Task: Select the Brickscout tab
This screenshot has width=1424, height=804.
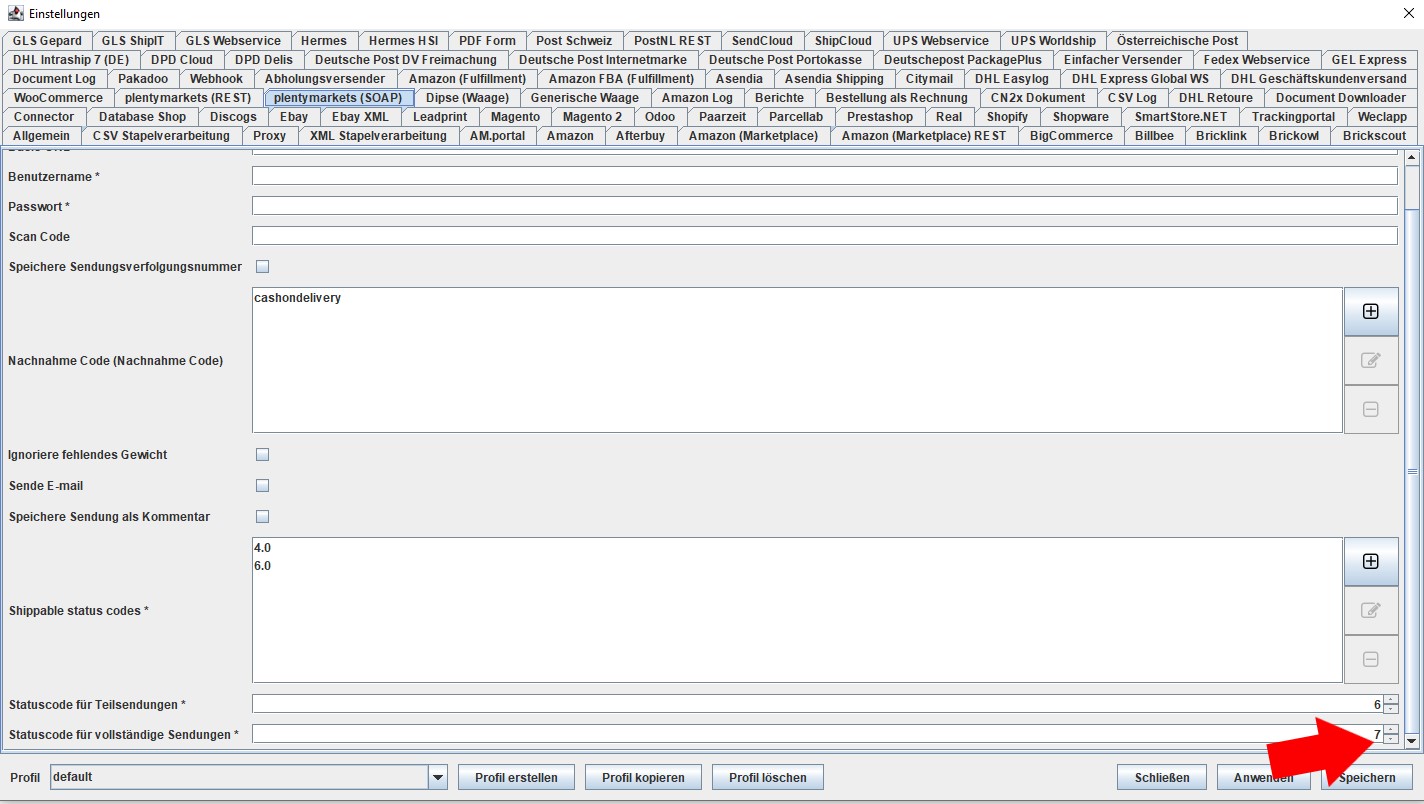Action: [1375, 136]
